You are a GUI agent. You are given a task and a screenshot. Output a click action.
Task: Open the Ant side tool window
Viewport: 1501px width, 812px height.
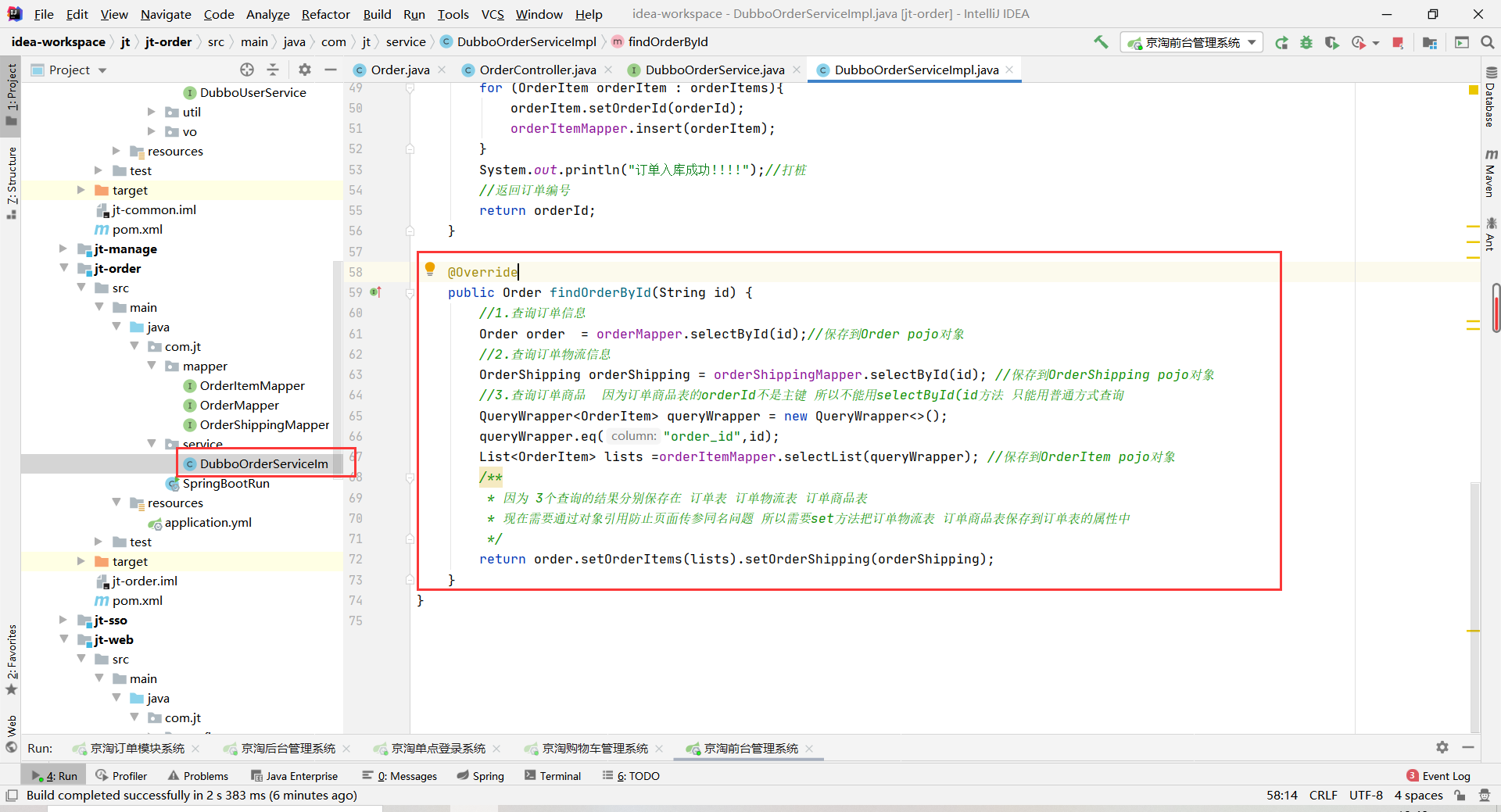pos(1490,234)
